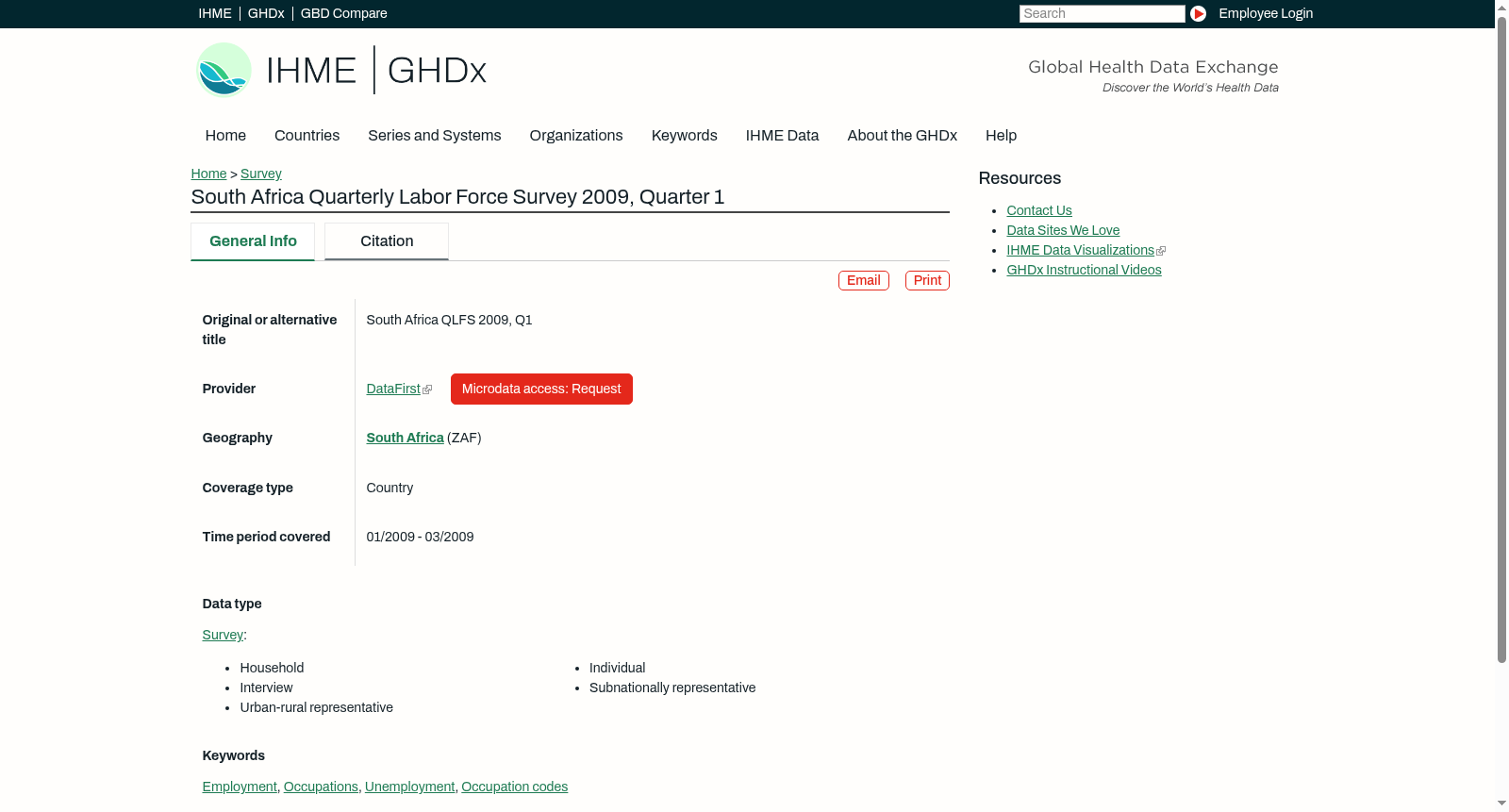This screenshot has height=812, width=1509.
Task: Open Employee Login
Action: tap(1266, 13)
